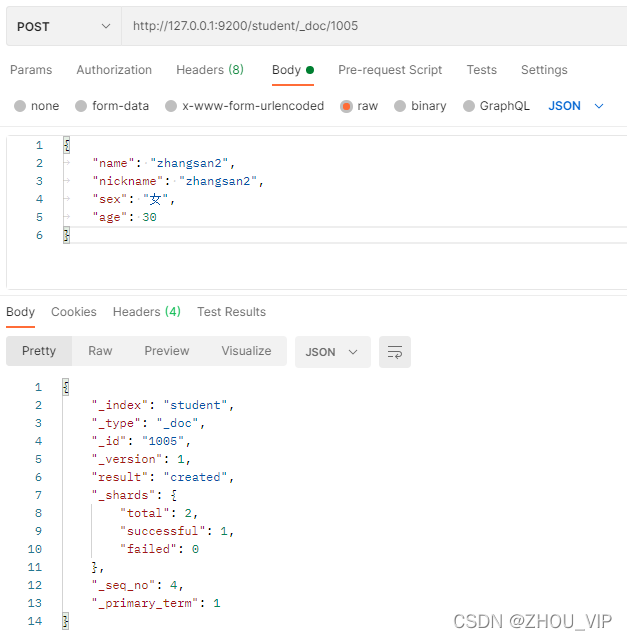Click the "_index" line in response
The image size is (627, 640).
[x=163, y=405]
